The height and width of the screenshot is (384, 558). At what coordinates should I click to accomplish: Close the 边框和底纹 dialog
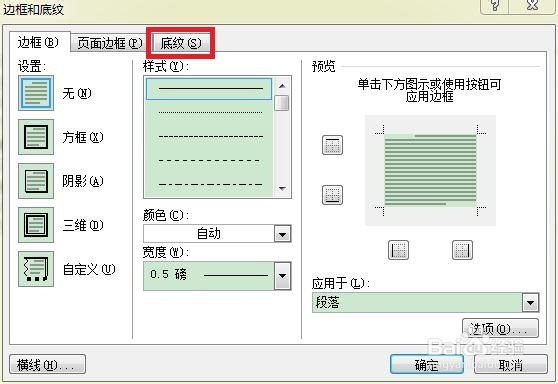pos(533,6)
